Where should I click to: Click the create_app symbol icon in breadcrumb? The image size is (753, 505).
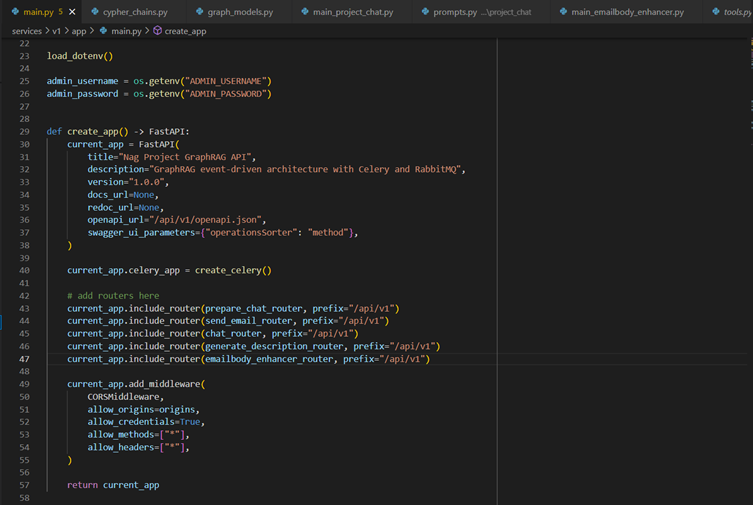pyautogui.click(x=157, y=31)
